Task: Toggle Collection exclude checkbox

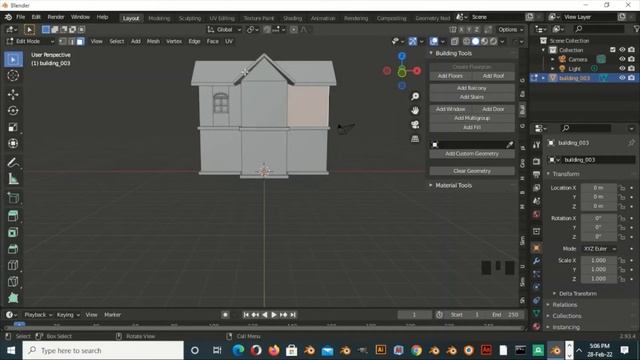Action: (612, 50)
